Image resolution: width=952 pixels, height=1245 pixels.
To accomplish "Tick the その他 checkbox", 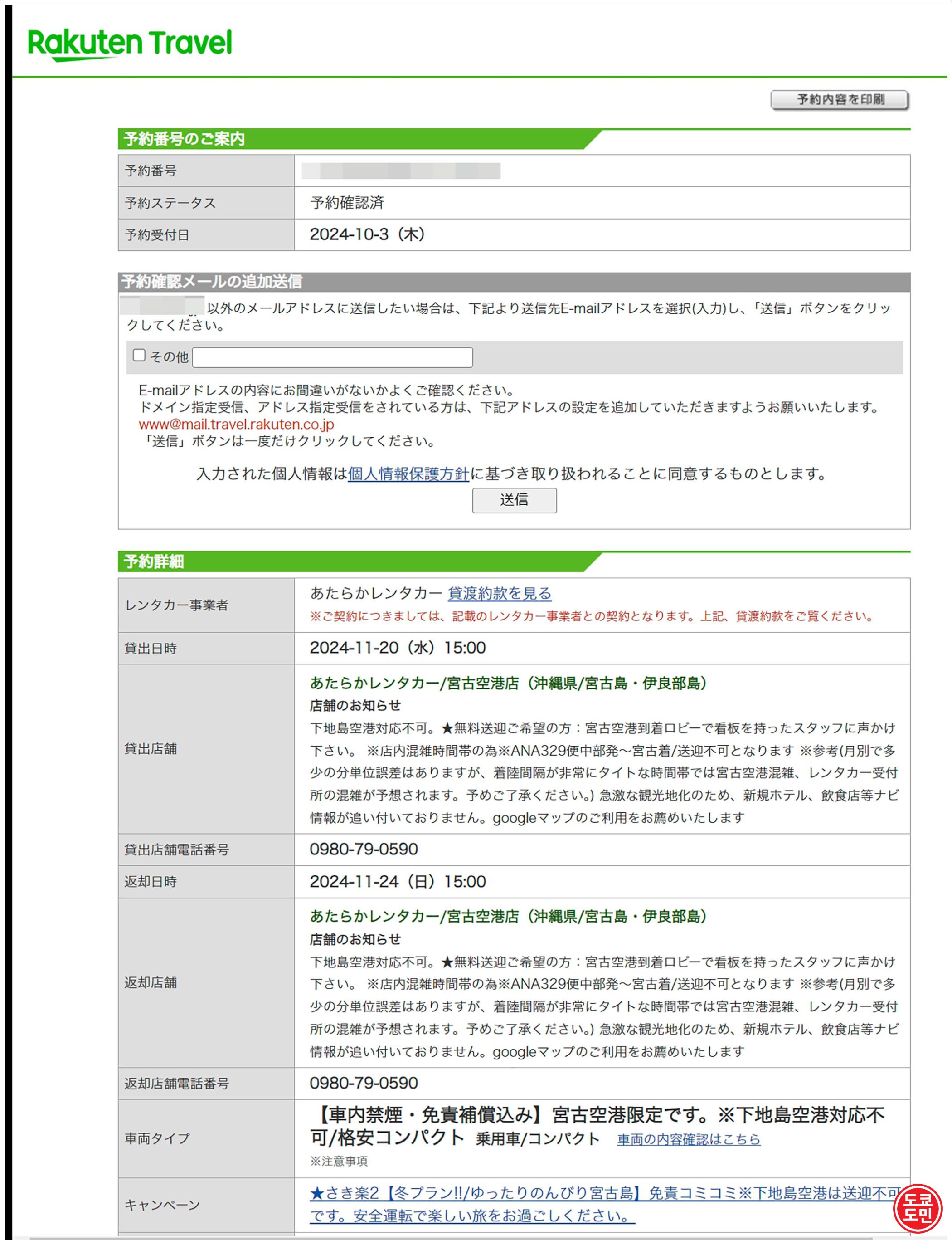I will click(x=139, y=355).
